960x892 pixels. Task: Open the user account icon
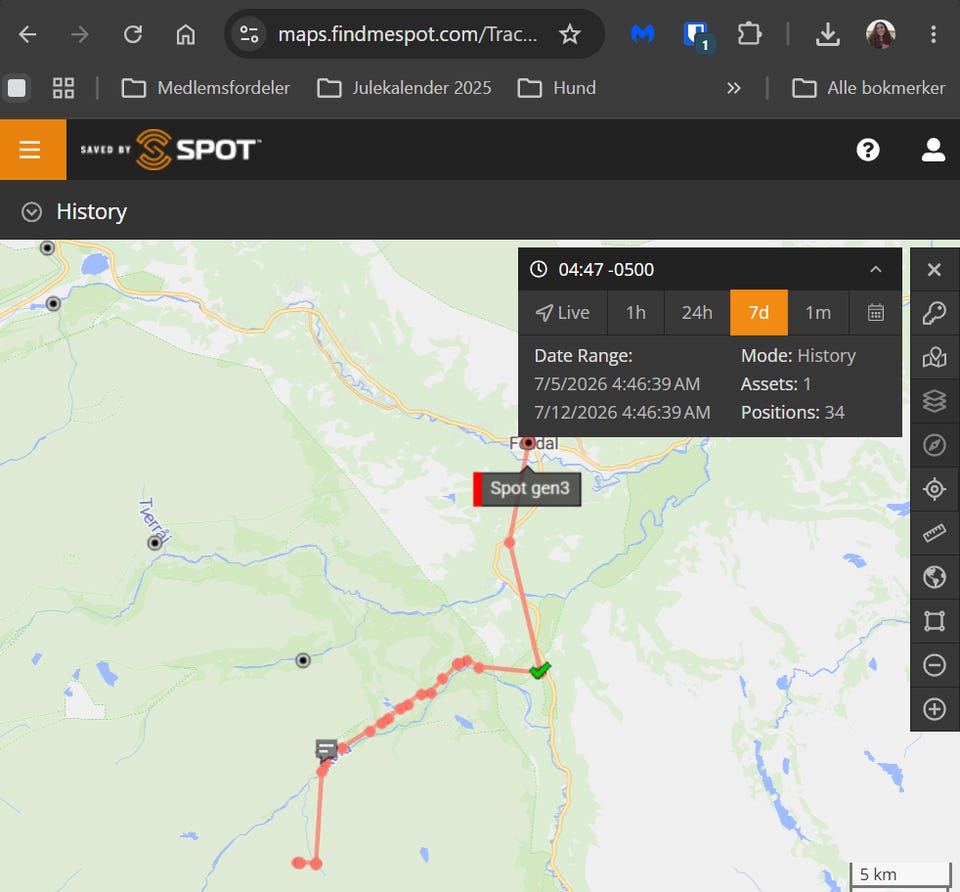coord(933,150)
